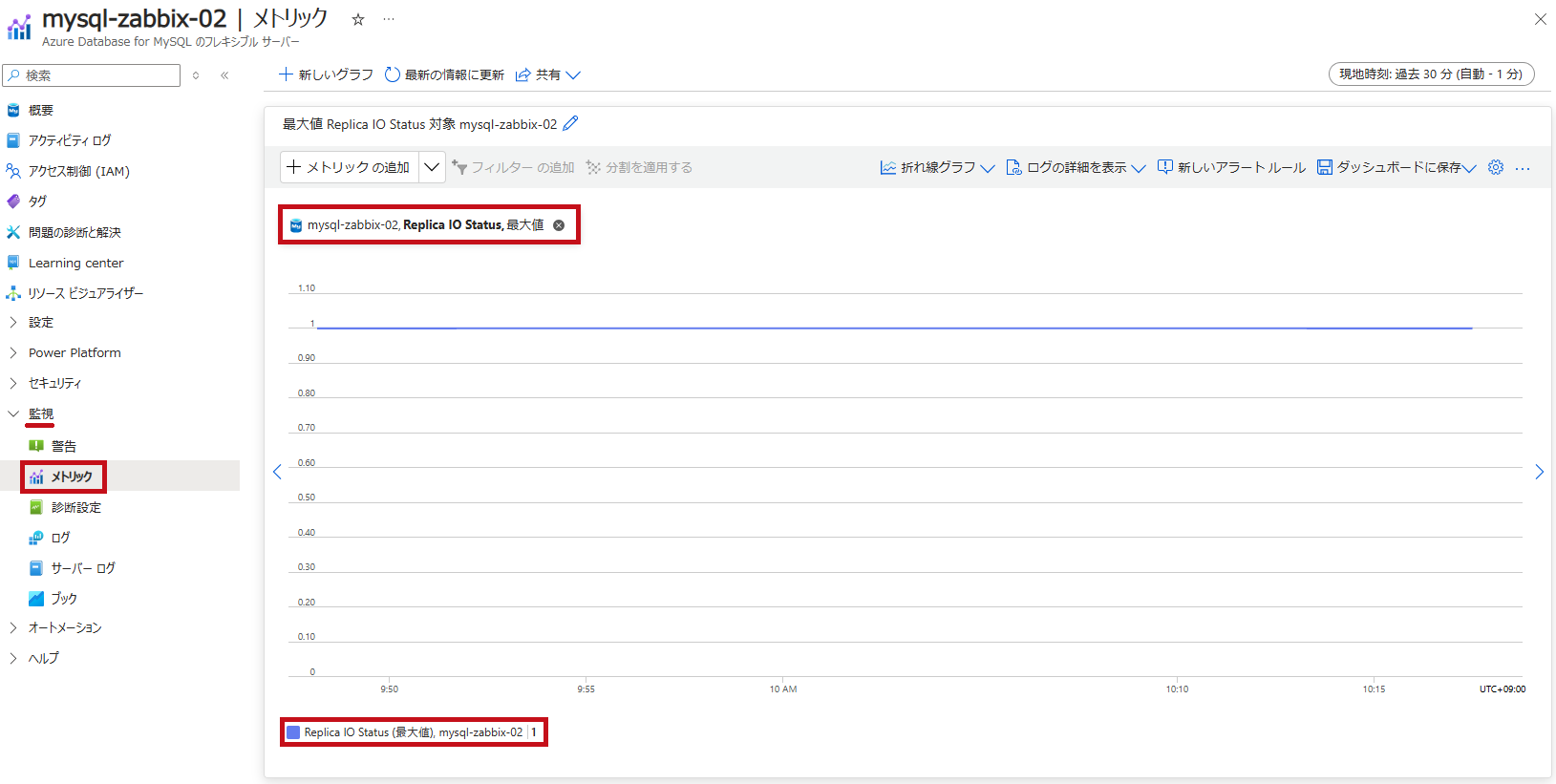Open the Activity log (アクティビティ ログ)

(x=70, y=140)
